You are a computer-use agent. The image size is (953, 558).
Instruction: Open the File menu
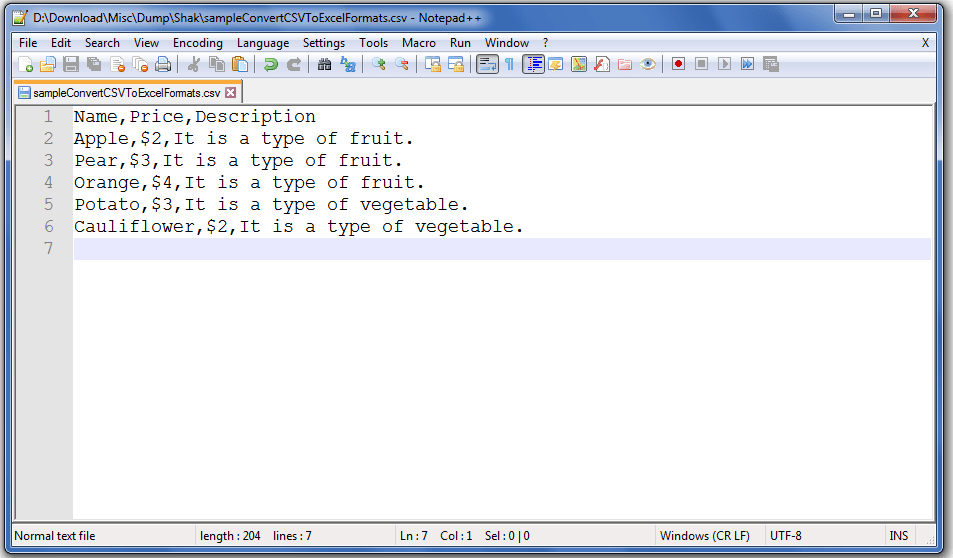pos(28,43)
